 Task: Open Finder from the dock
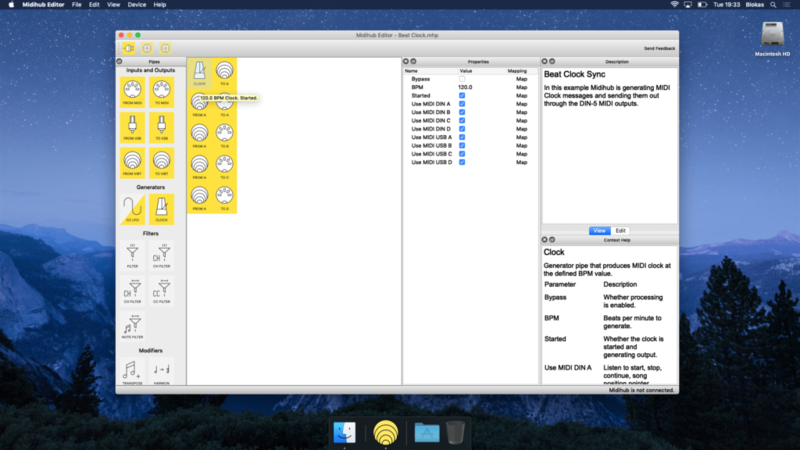click(x=344, y=432)
